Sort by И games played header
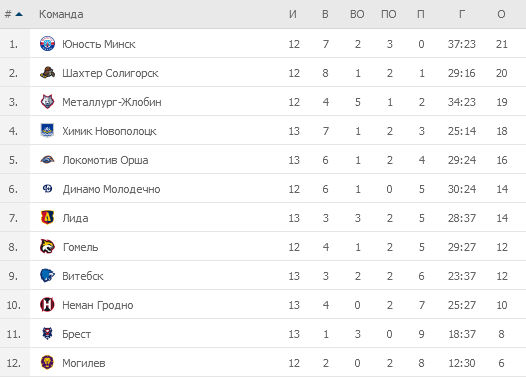Screen dimensions: 526x377 293,14
